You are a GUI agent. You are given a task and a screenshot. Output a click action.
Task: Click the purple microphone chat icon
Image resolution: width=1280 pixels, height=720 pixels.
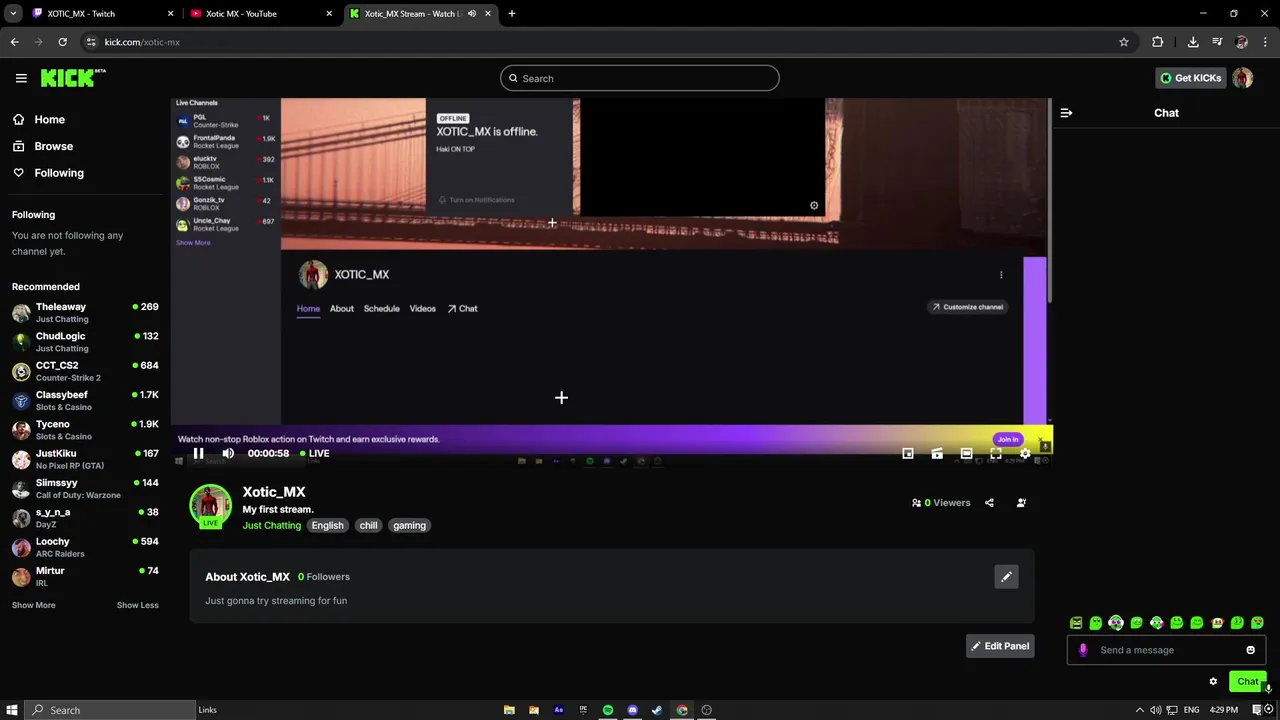tap(1083, 650)
